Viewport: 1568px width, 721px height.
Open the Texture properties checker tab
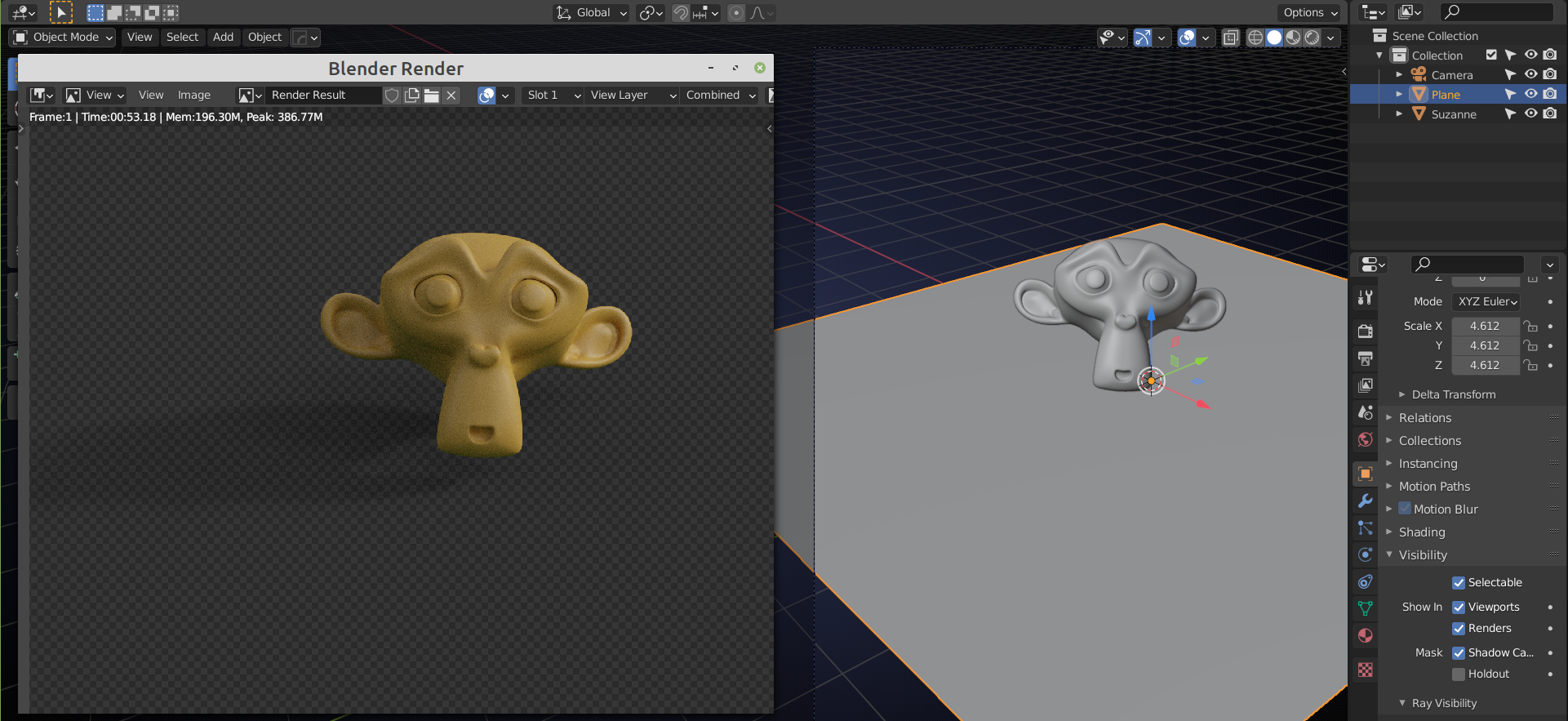[x=1365, y=670]
